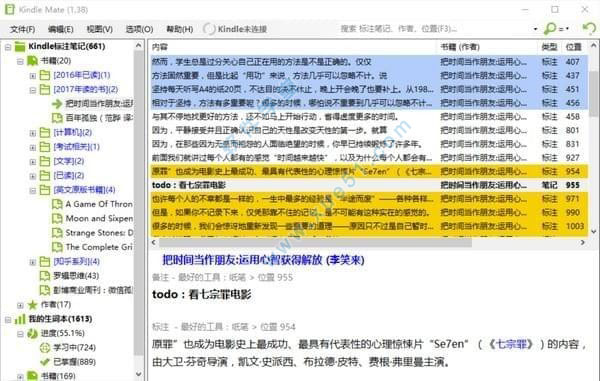Select Strange Stones book
Screen dimensions: 600x381
tap(99, 233)
